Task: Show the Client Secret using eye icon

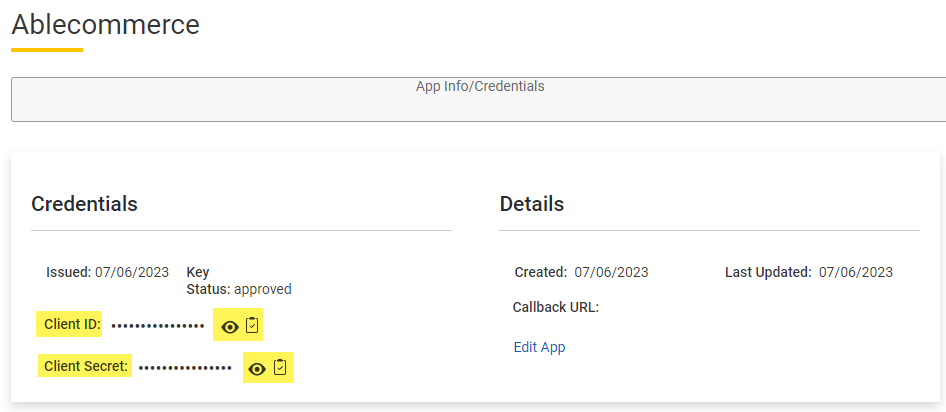Action: click(x=258, y=369)
